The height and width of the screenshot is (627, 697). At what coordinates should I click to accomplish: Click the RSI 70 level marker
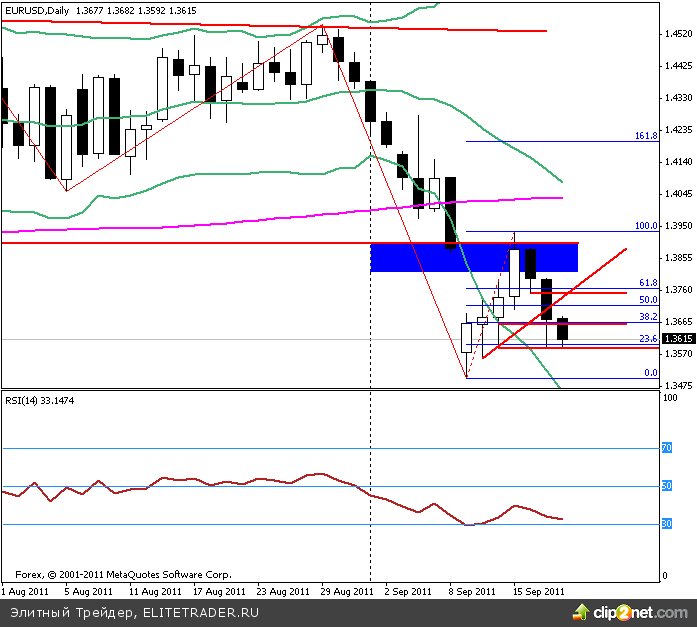pos(666,448)
